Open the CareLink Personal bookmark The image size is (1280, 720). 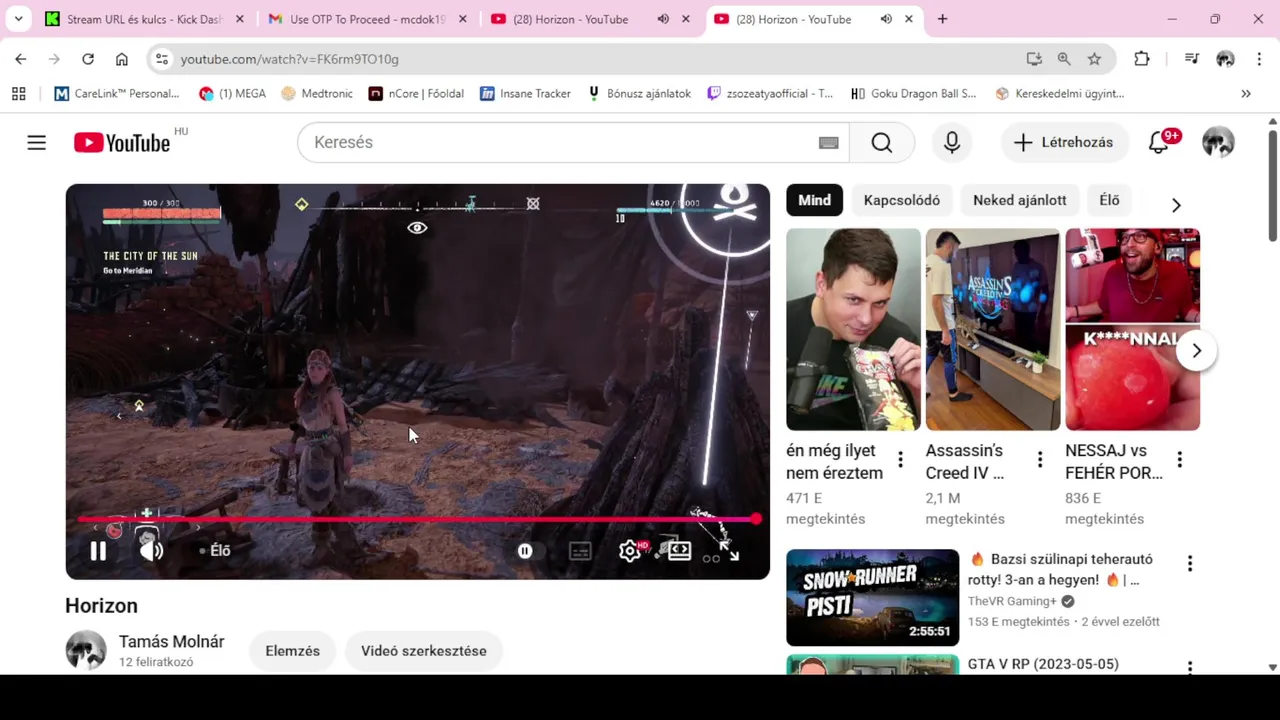pyautogui.click(x=117, y=93)
